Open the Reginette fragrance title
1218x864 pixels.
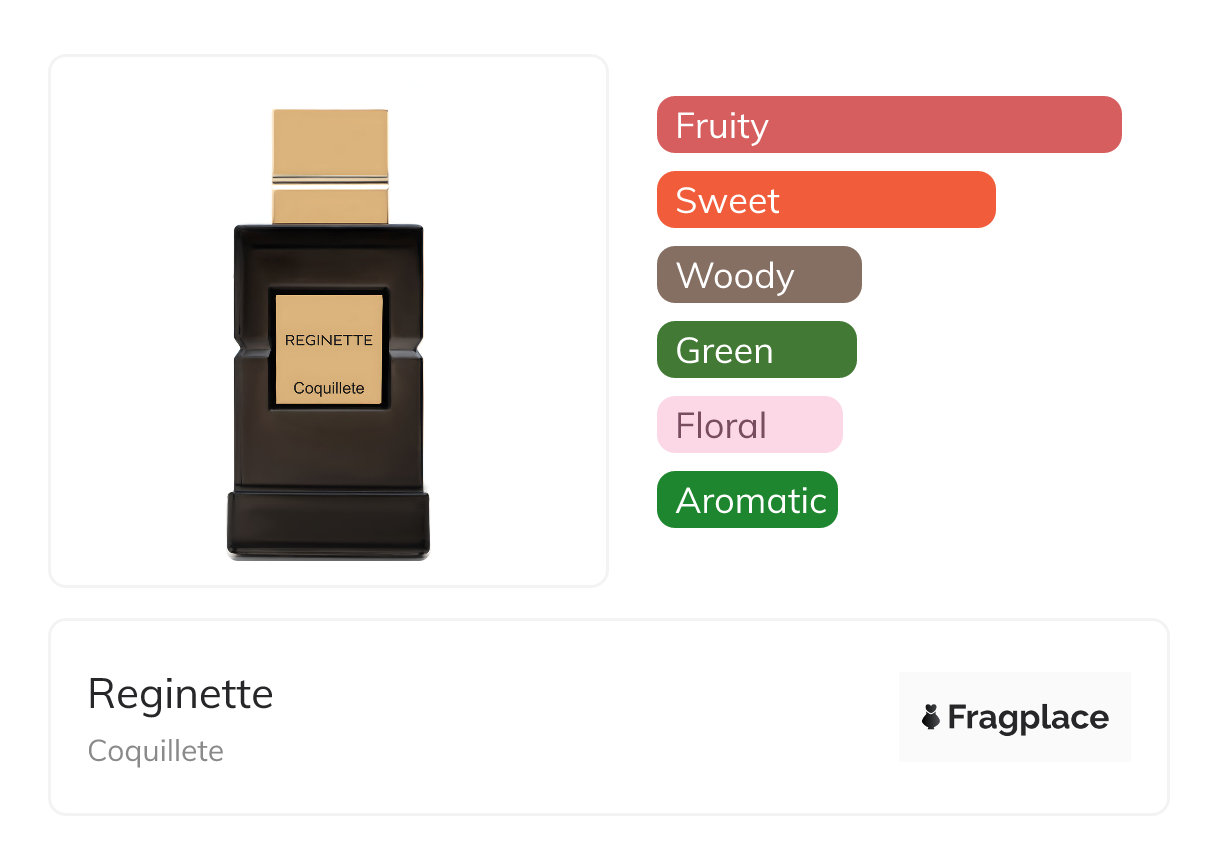pos(180,694)
